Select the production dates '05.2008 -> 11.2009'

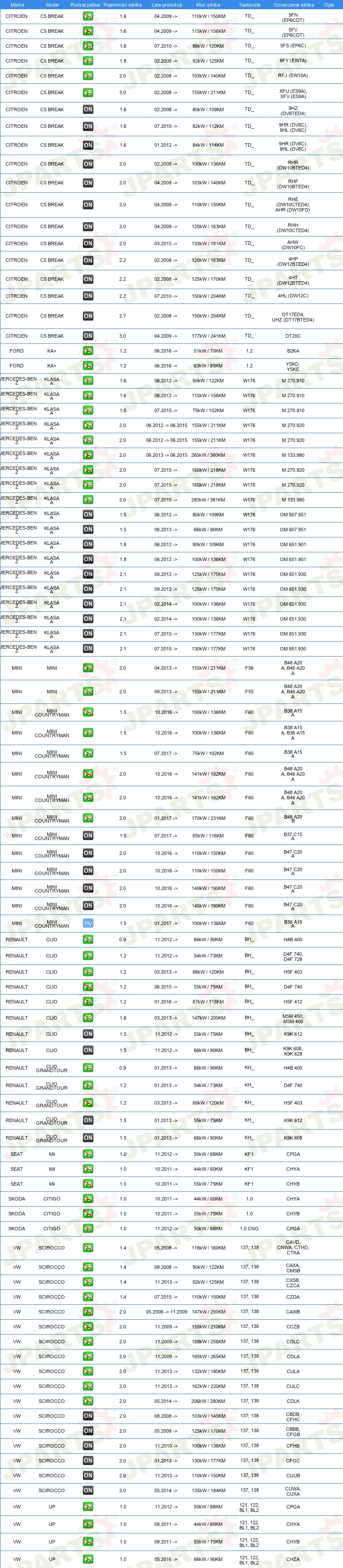click(x=167, y=1312)
